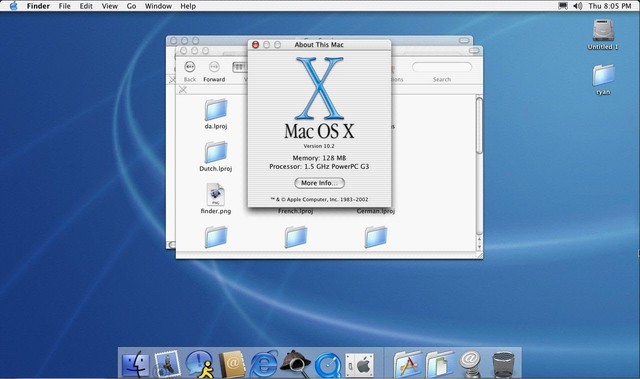Toggle toolbar pill button of rear Finder window
This screenshot has height=379, width=640.
click(x=464, y=40)
